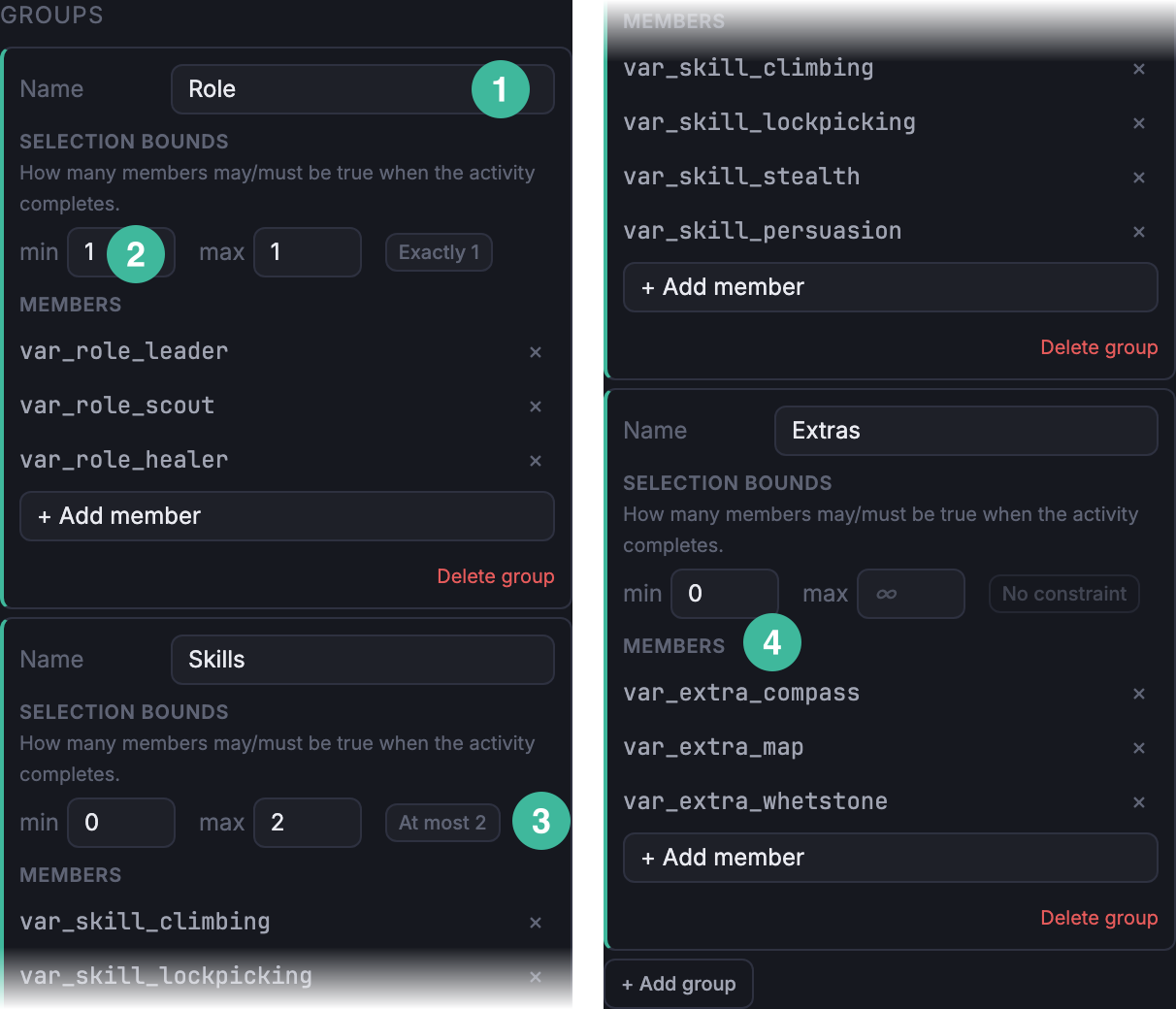Add a member below var_skill_persuasion
This screenshot has height=1009, width=1176.
pos(891,287)
